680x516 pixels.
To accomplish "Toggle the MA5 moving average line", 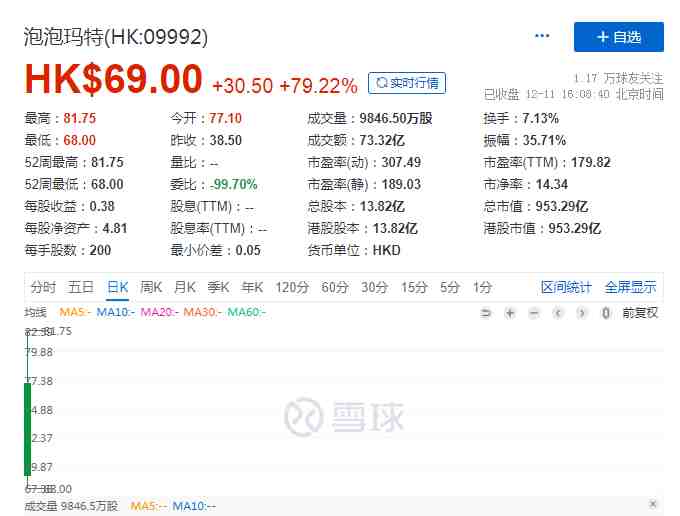I will [75, 312].
